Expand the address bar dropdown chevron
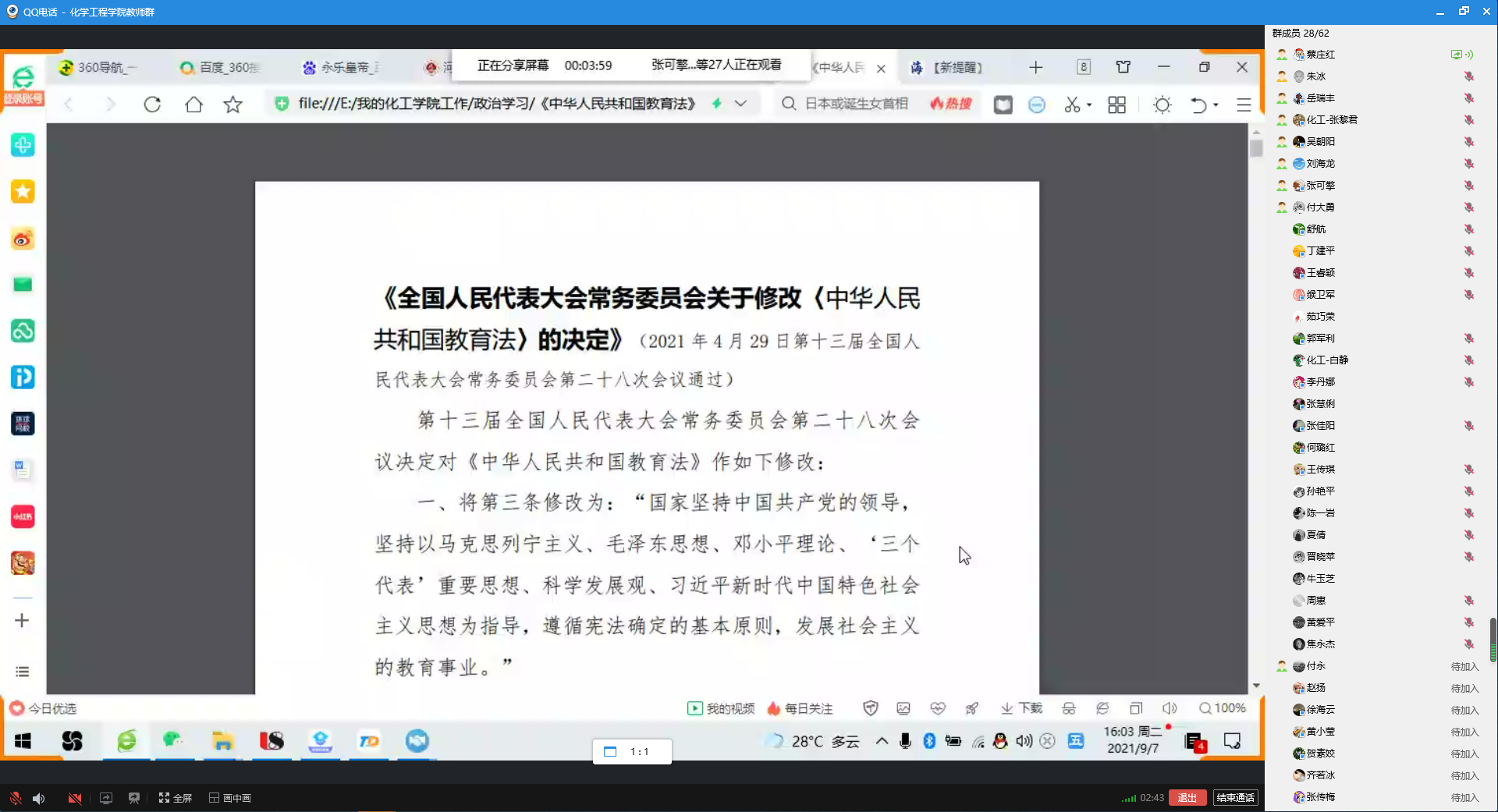The height and width of the screenshot is (812, 1498). [x=741, y=104]
